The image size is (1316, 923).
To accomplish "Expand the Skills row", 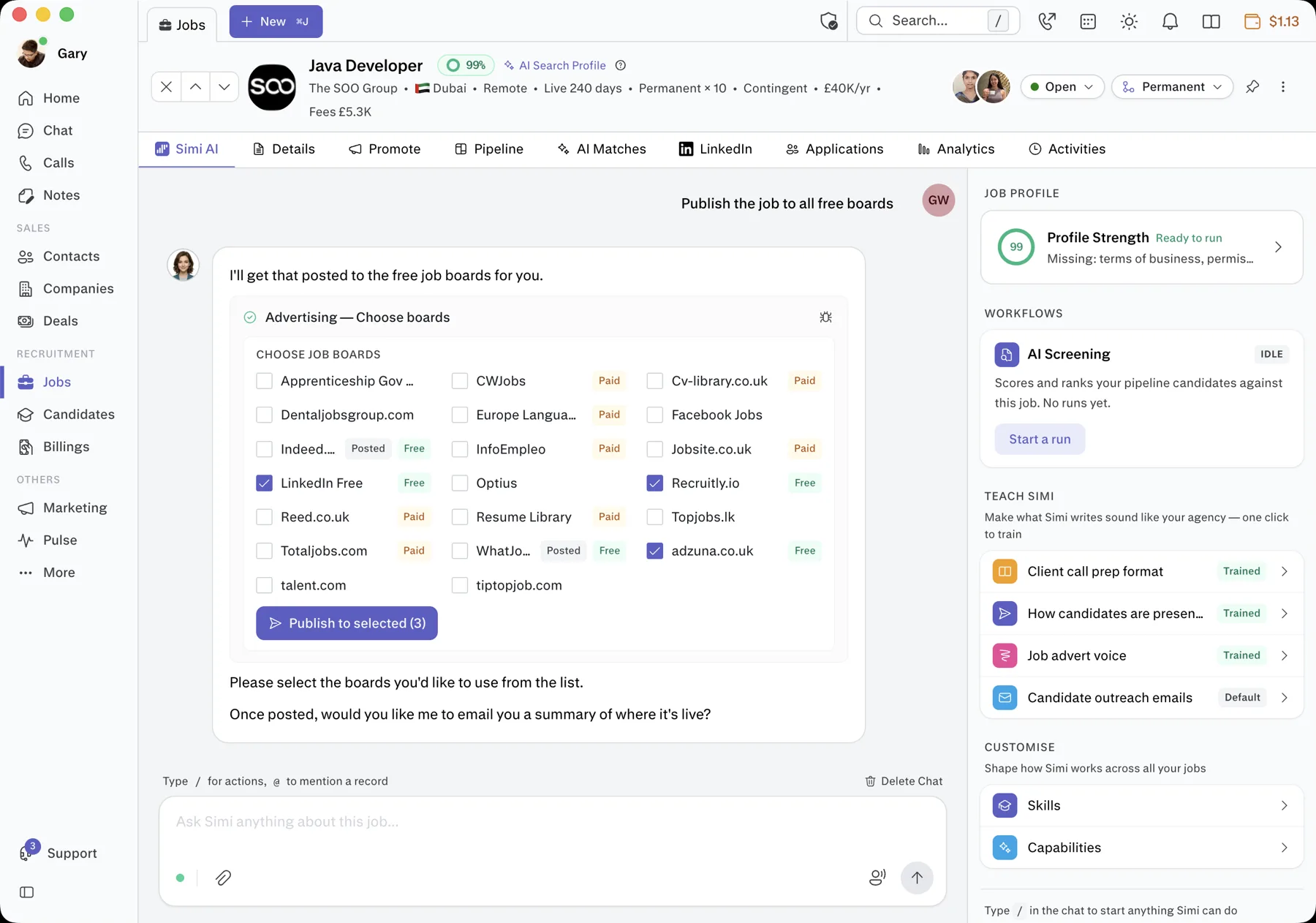I will (x=1141, y=805).
